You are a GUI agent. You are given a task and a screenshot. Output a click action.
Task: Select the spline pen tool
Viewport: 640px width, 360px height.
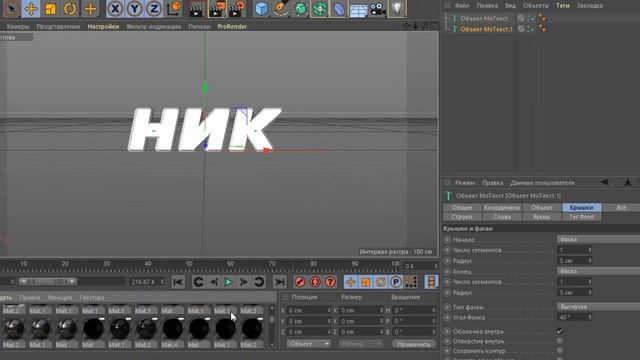click(x=281, y=8)
